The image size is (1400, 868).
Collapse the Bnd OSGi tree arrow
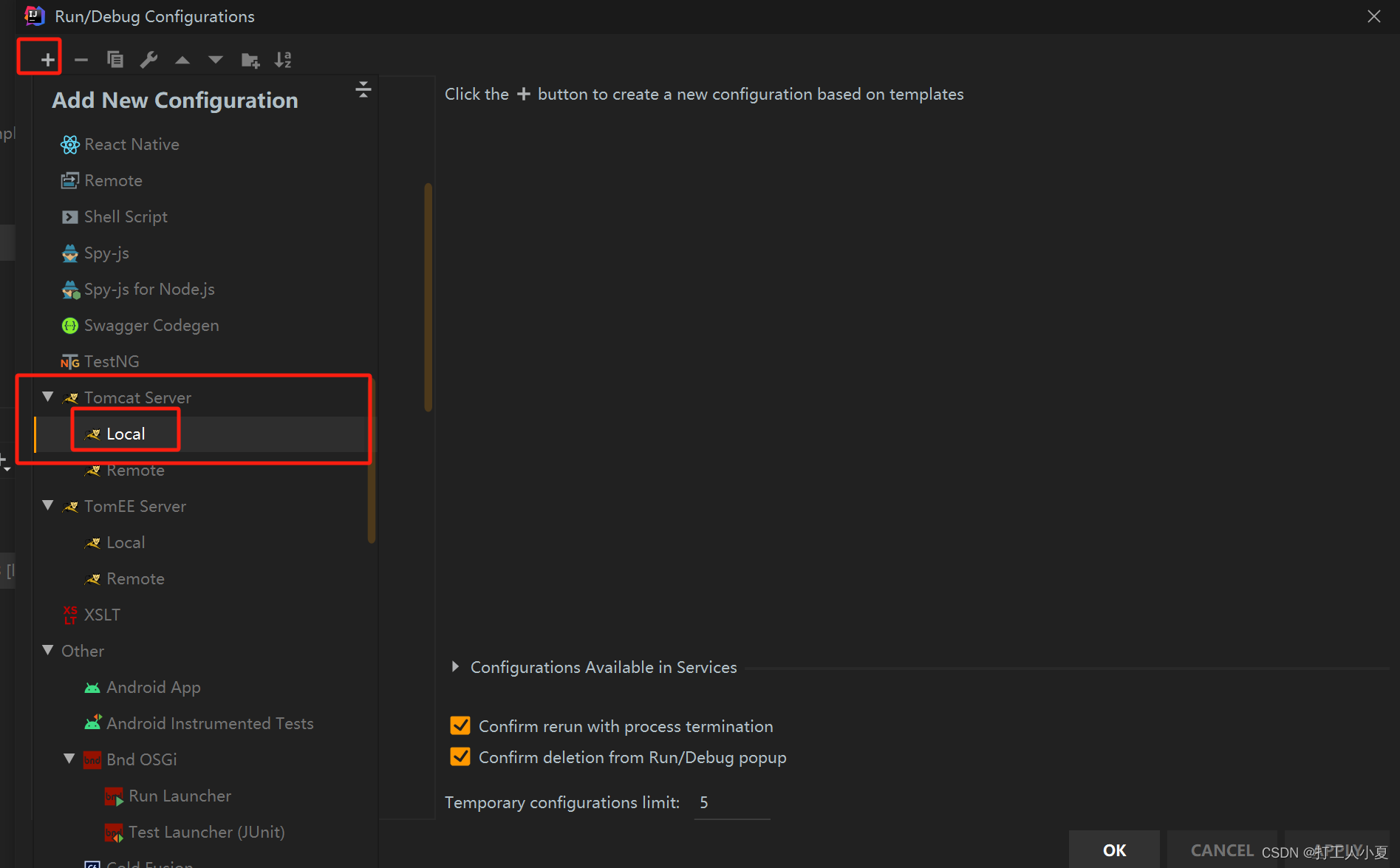pos(69,759)
